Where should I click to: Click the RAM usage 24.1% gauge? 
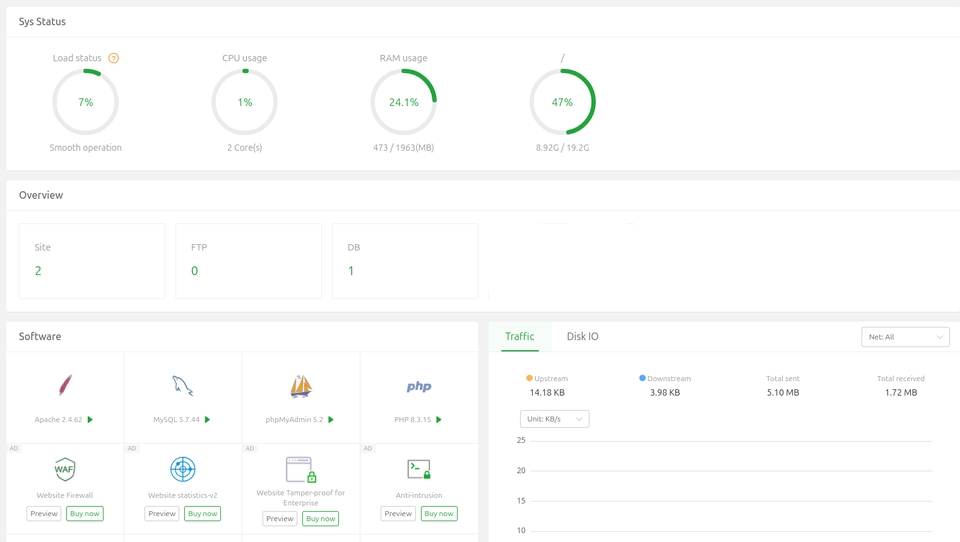click(x=403, y=102)
